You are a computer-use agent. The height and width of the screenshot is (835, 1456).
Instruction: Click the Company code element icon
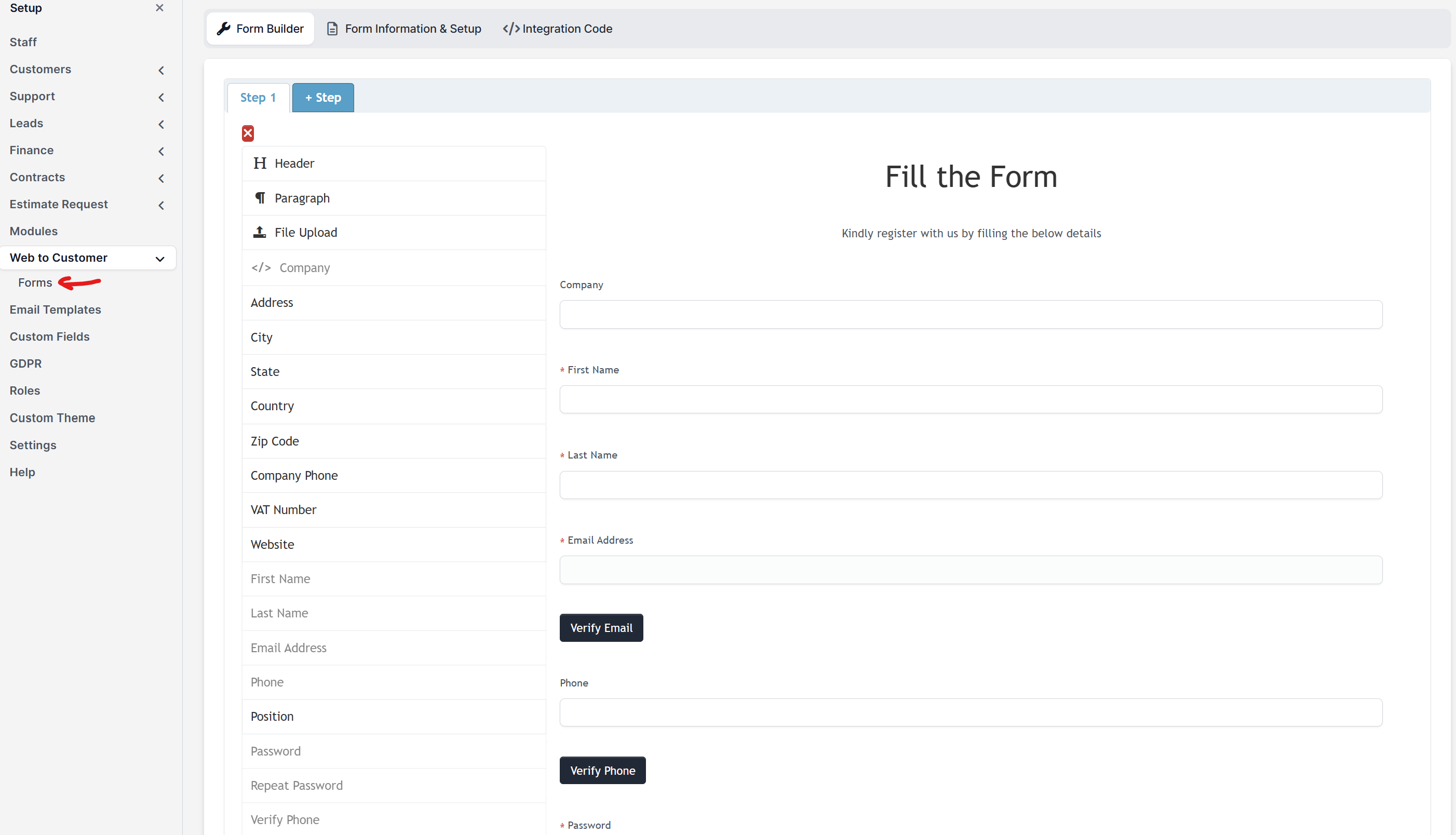pyautogui.click(x=261, y=267)
